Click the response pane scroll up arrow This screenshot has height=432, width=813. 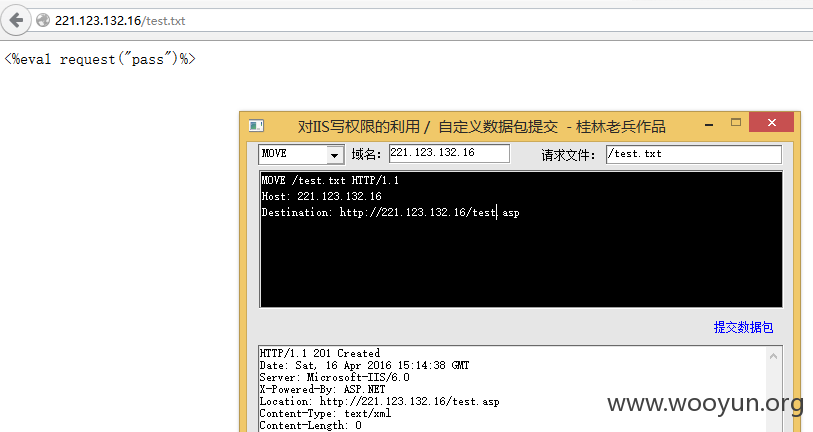click(773, 356)
